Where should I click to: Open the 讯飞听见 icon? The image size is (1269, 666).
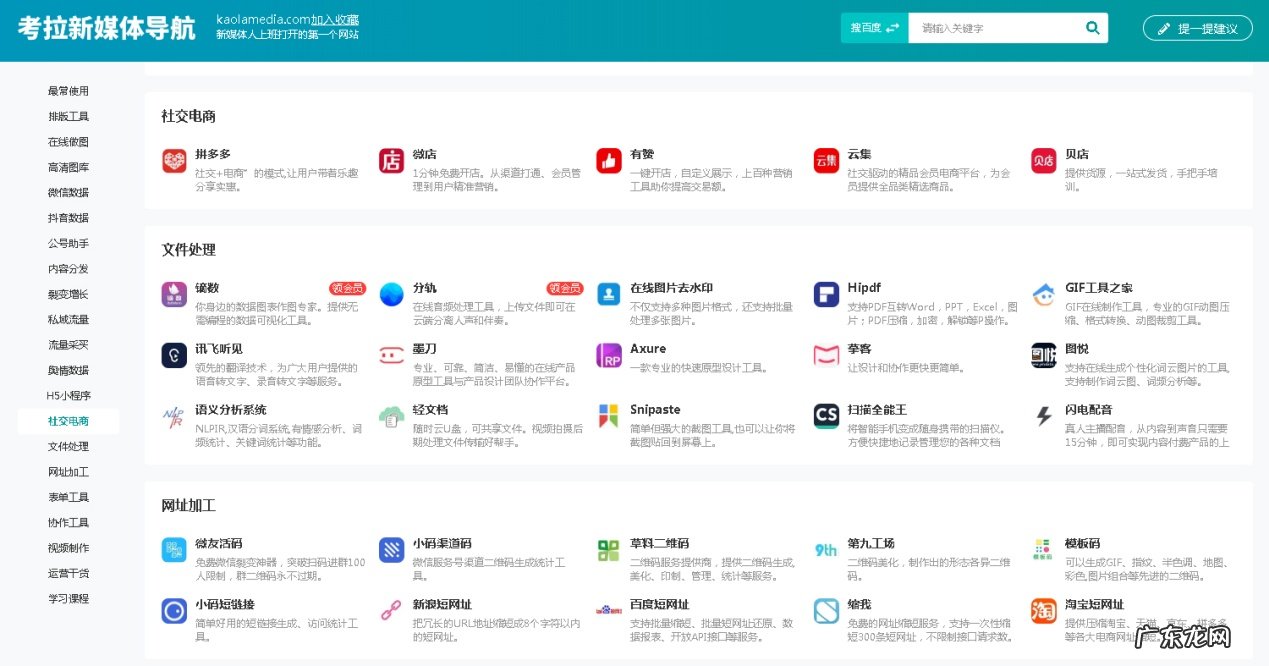[x=173, y=353]
